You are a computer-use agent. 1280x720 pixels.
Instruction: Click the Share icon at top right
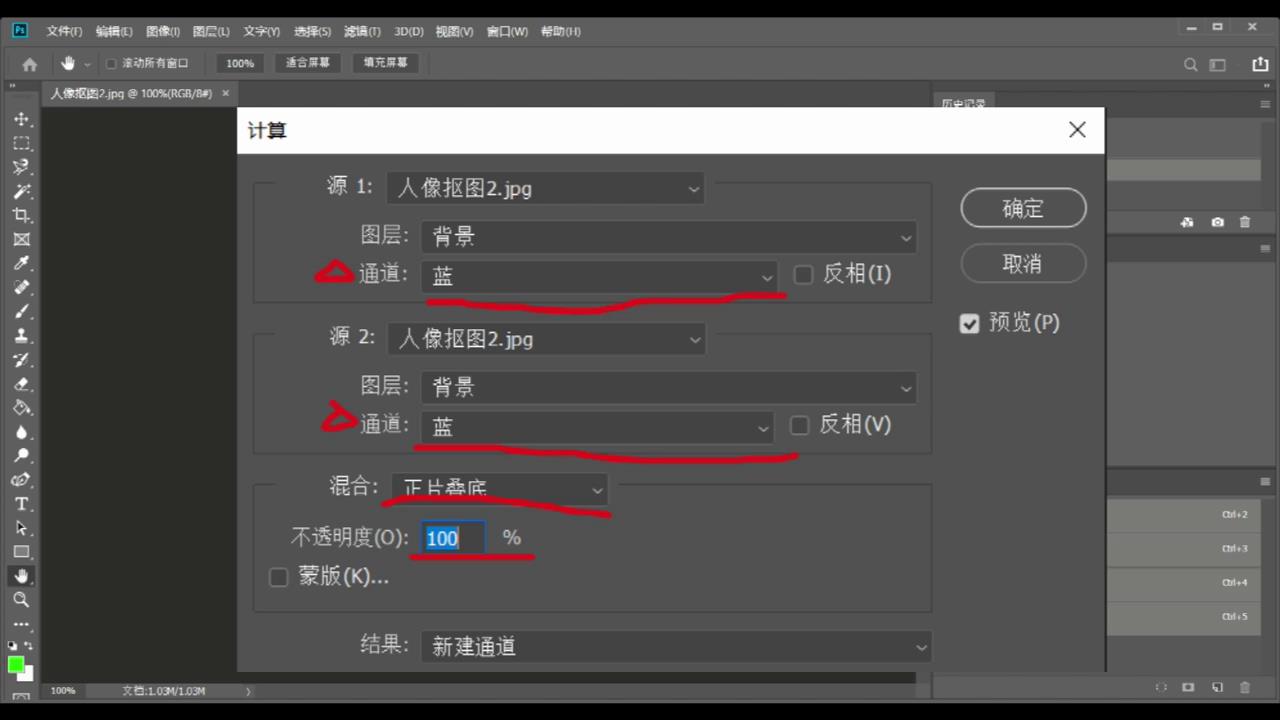[x=1260, y=64]
